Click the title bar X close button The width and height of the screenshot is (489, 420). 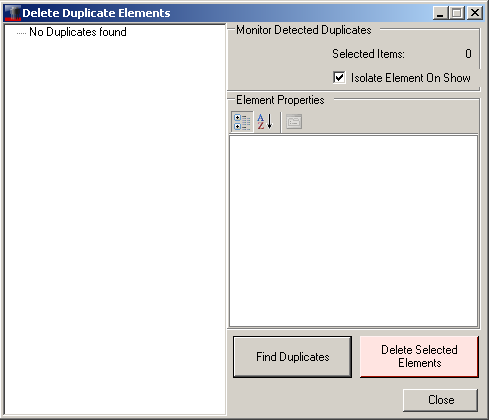click(x=475, y=13)
